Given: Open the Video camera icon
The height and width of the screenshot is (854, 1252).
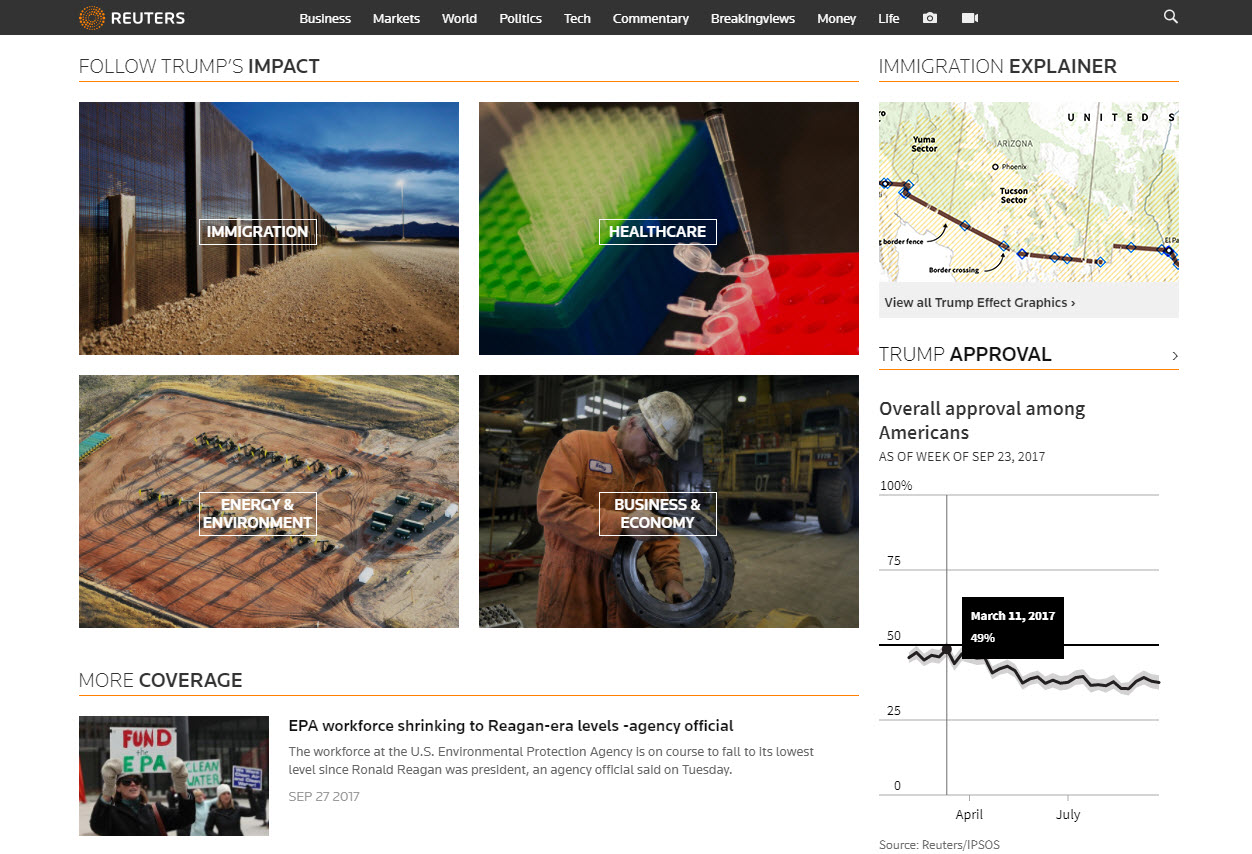Looking at the screenshot, I should (969, 18).
